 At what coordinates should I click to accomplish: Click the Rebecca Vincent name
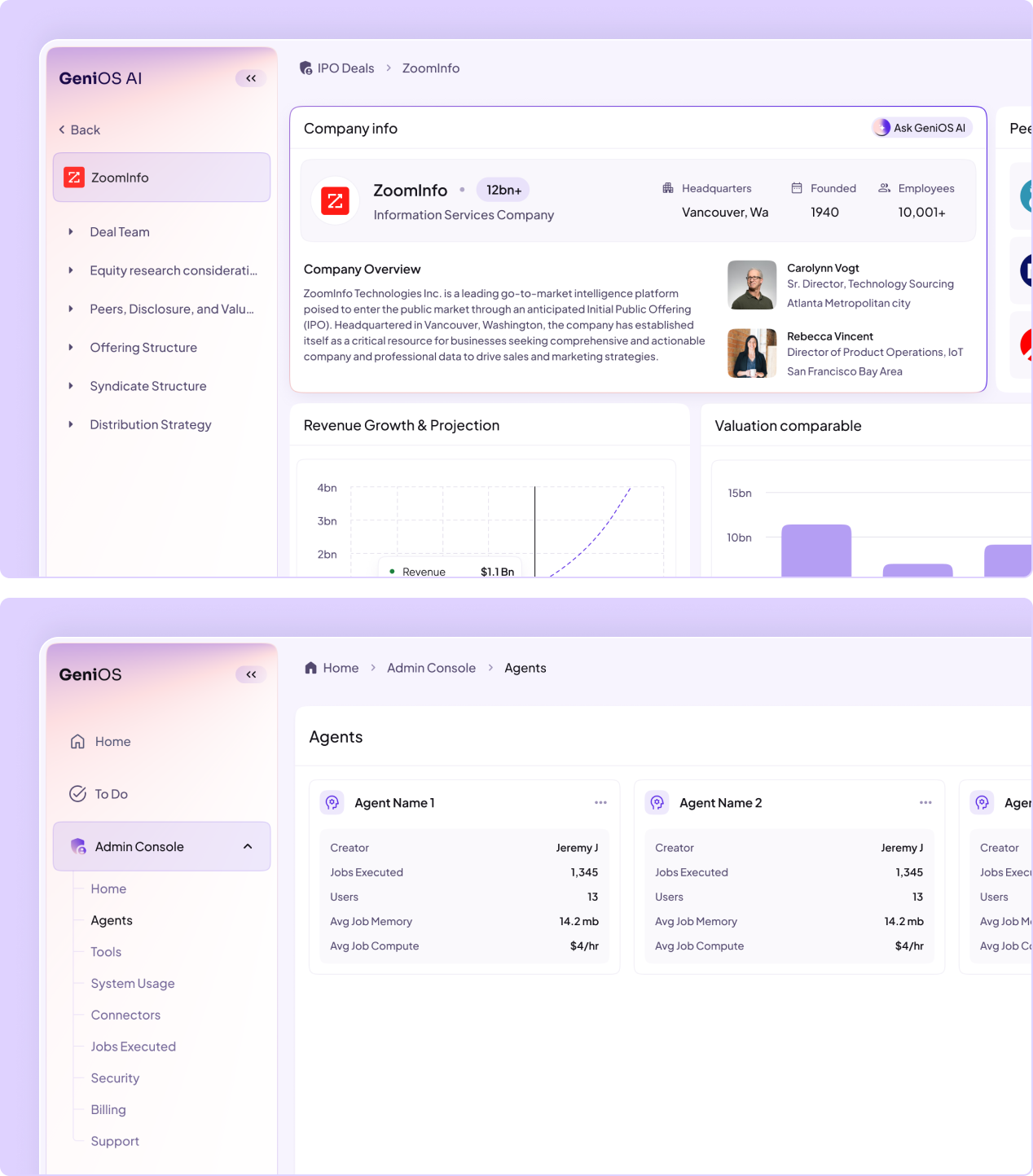pos(830,336)
